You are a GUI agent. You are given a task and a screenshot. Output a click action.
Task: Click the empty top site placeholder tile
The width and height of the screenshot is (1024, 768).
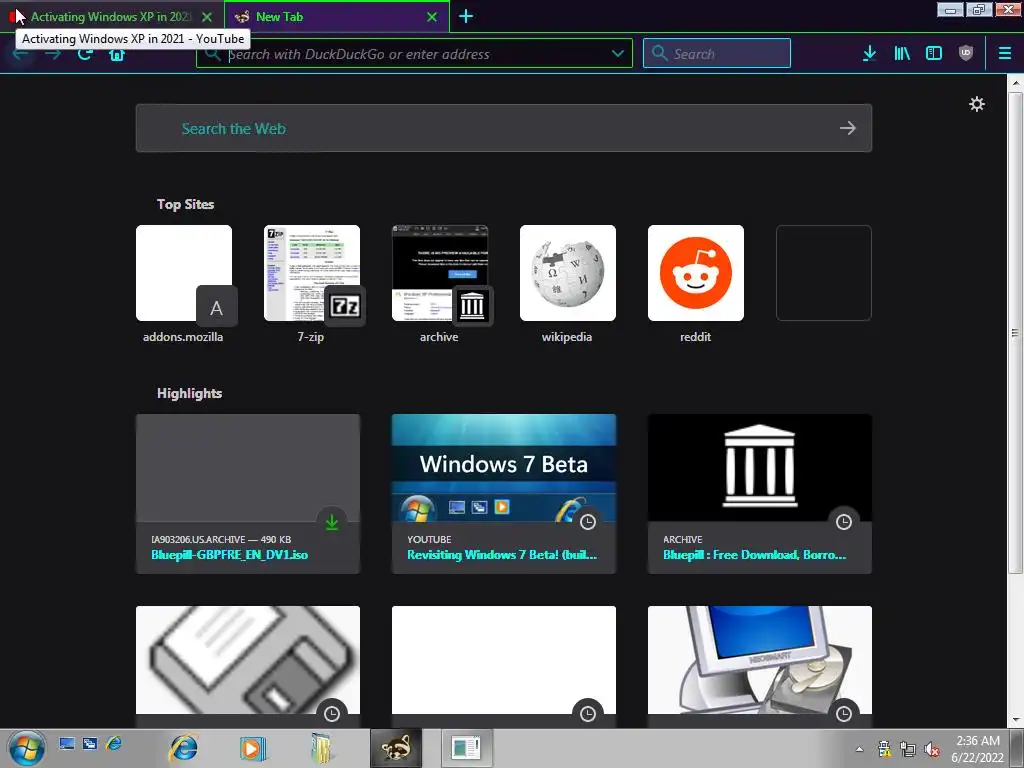pyautogui.click(x=824, y=273)
